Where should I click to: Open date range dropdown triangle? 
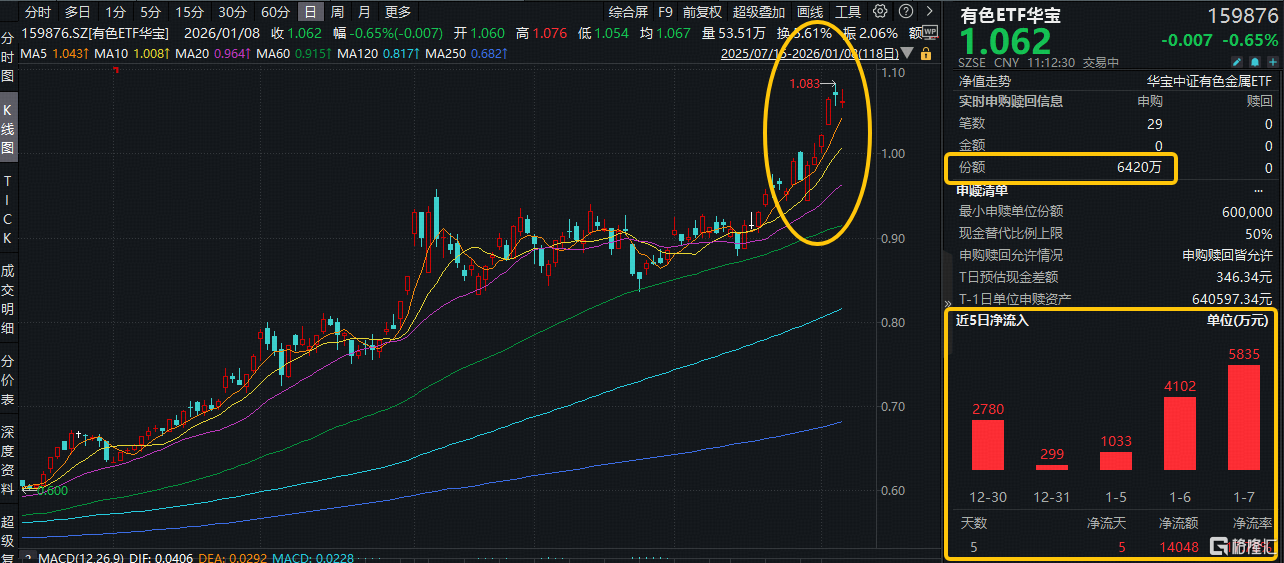point(907,52)
